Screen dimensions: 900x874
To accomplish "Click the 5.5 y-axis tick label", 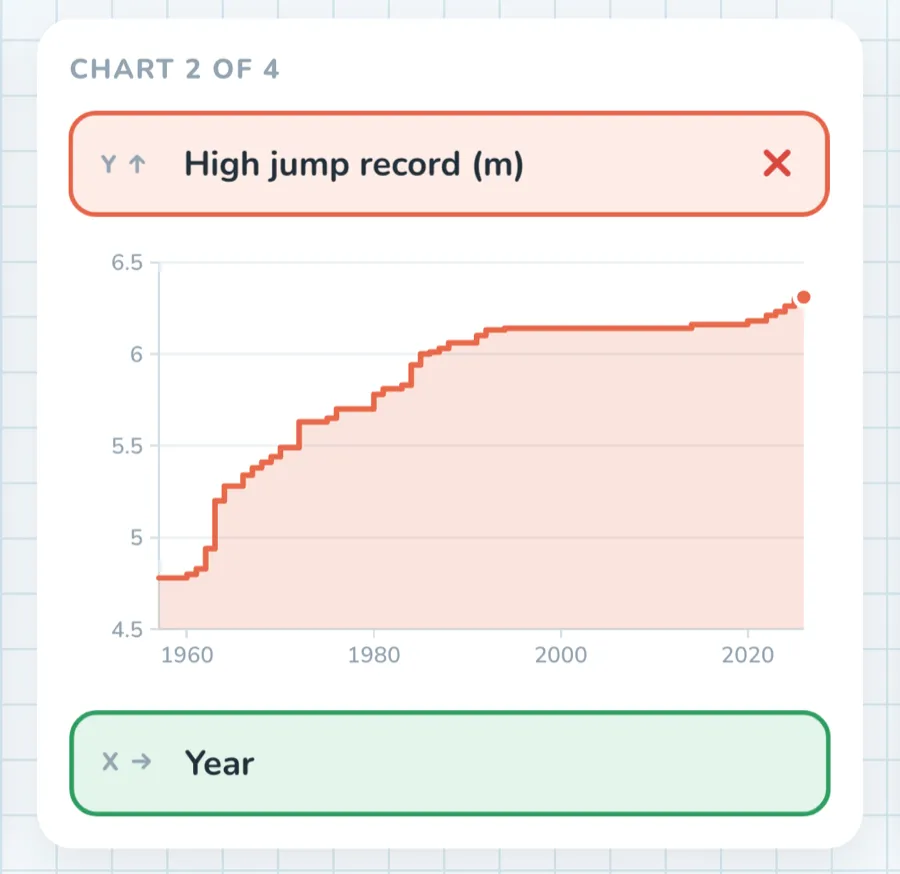I will click(127, 446).
